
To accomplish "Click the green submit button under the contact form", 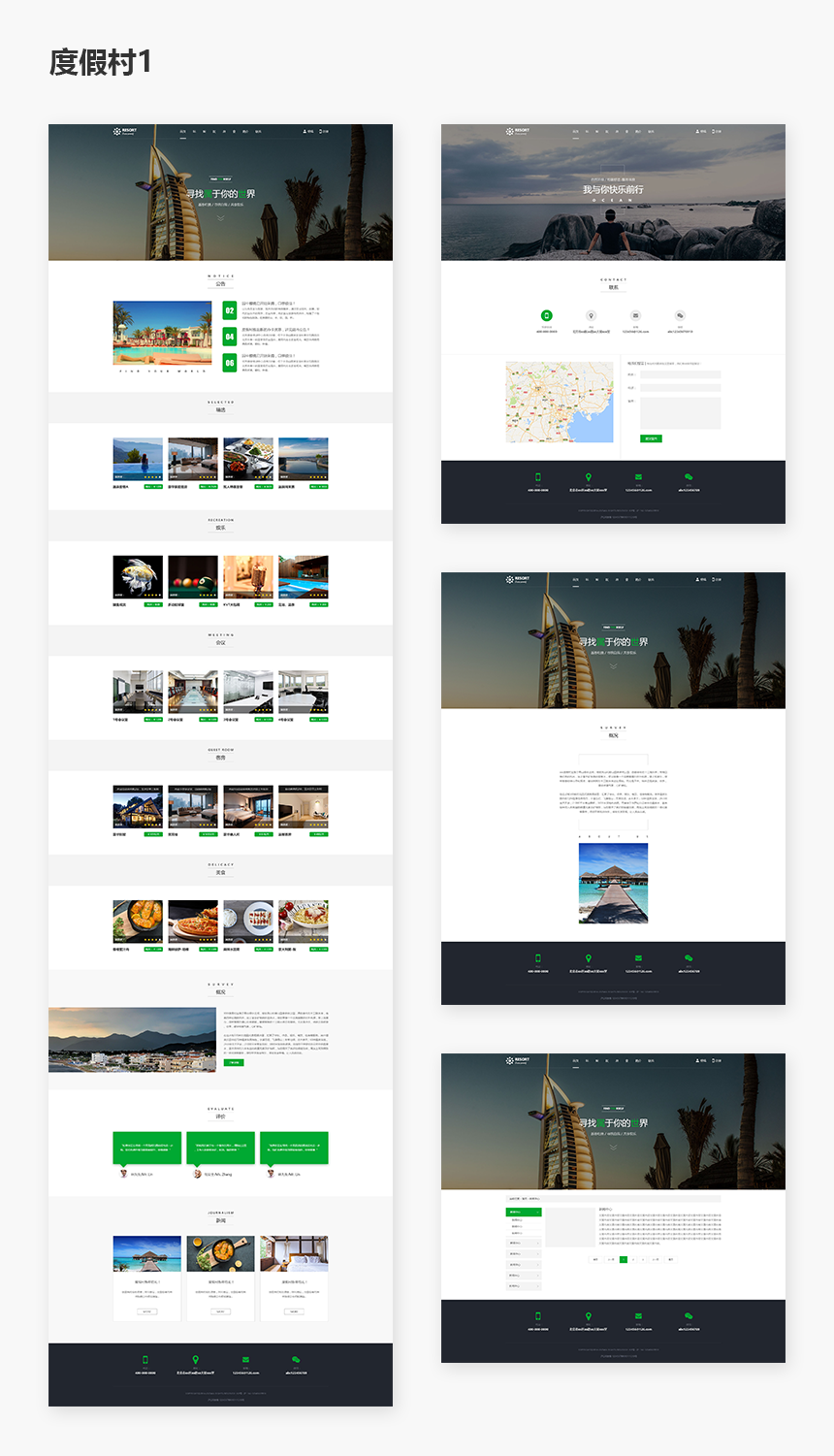I will click(x=651, y=438).
